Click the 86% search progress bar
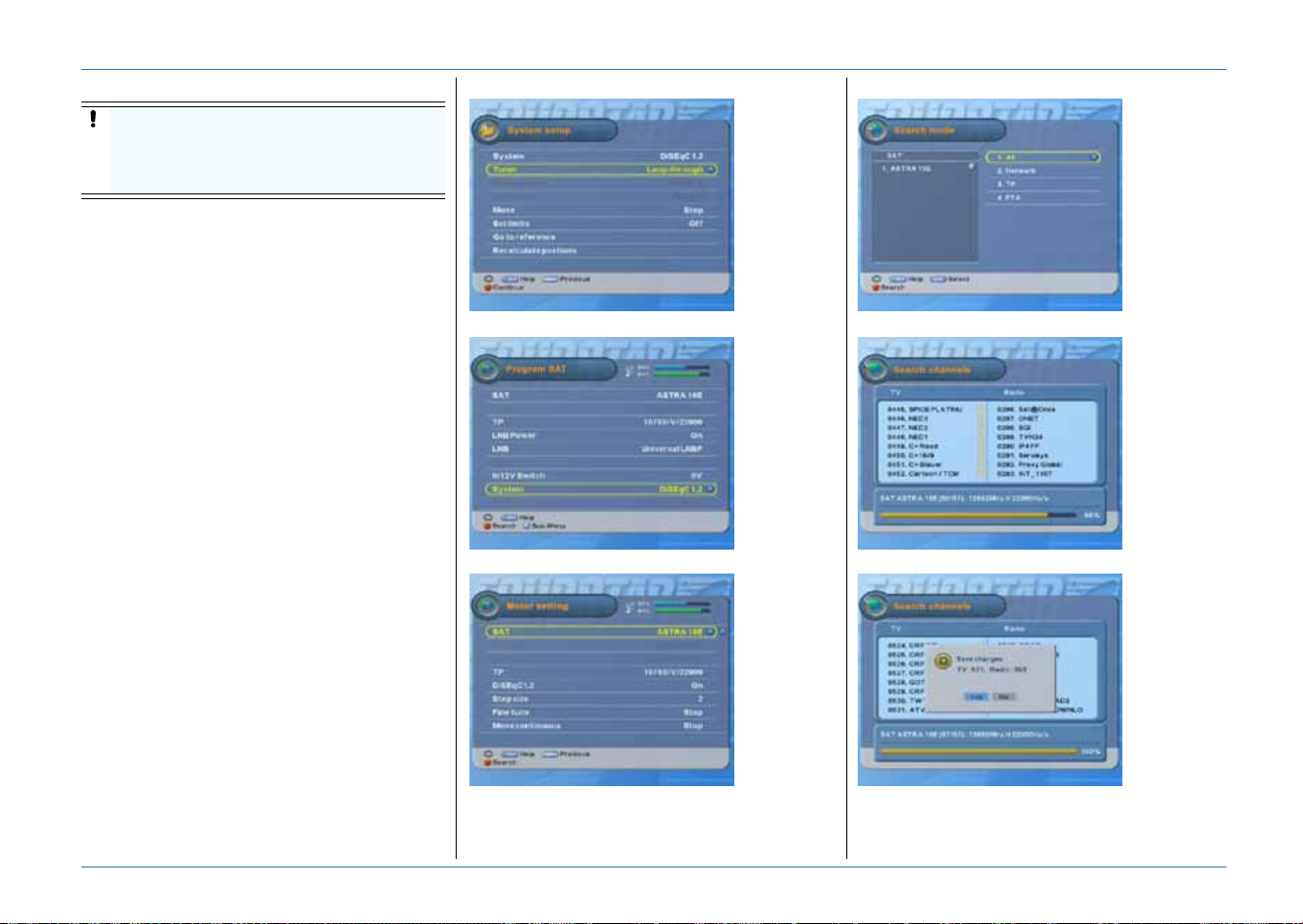Image resolution: width=1303 pixels, height=924 pixels. coord(978,514)
